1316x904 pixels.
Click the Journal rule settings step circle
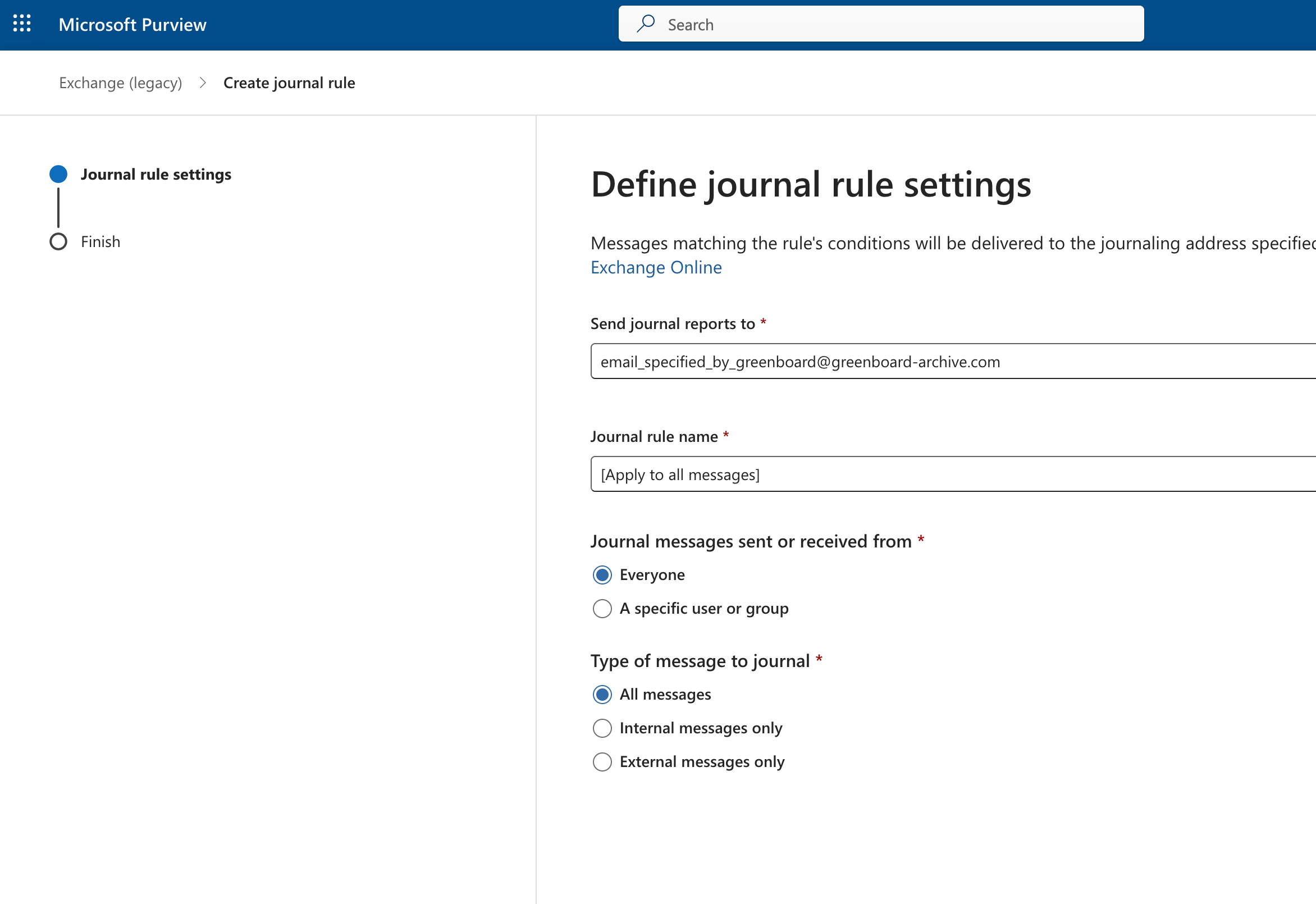point(58,174)
